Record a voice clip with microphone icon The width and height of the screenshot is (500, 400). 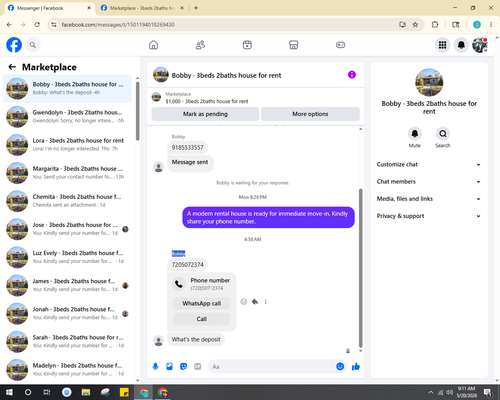click(x=155, y=367)
